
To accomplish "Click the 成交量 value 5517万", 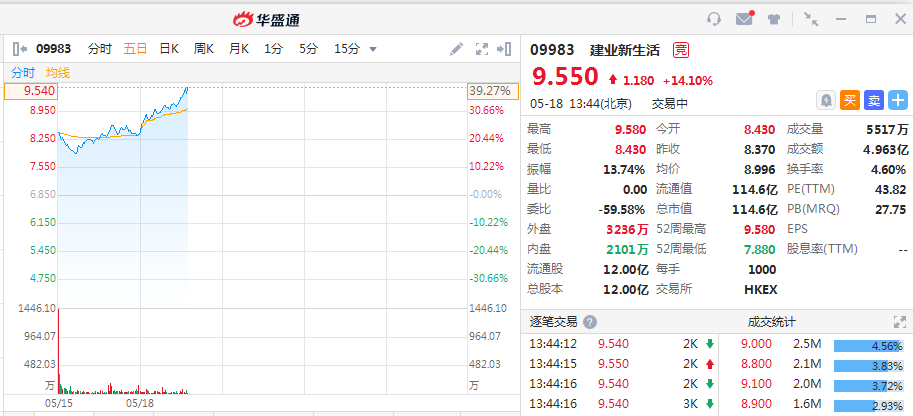I will tap(887, 129).
